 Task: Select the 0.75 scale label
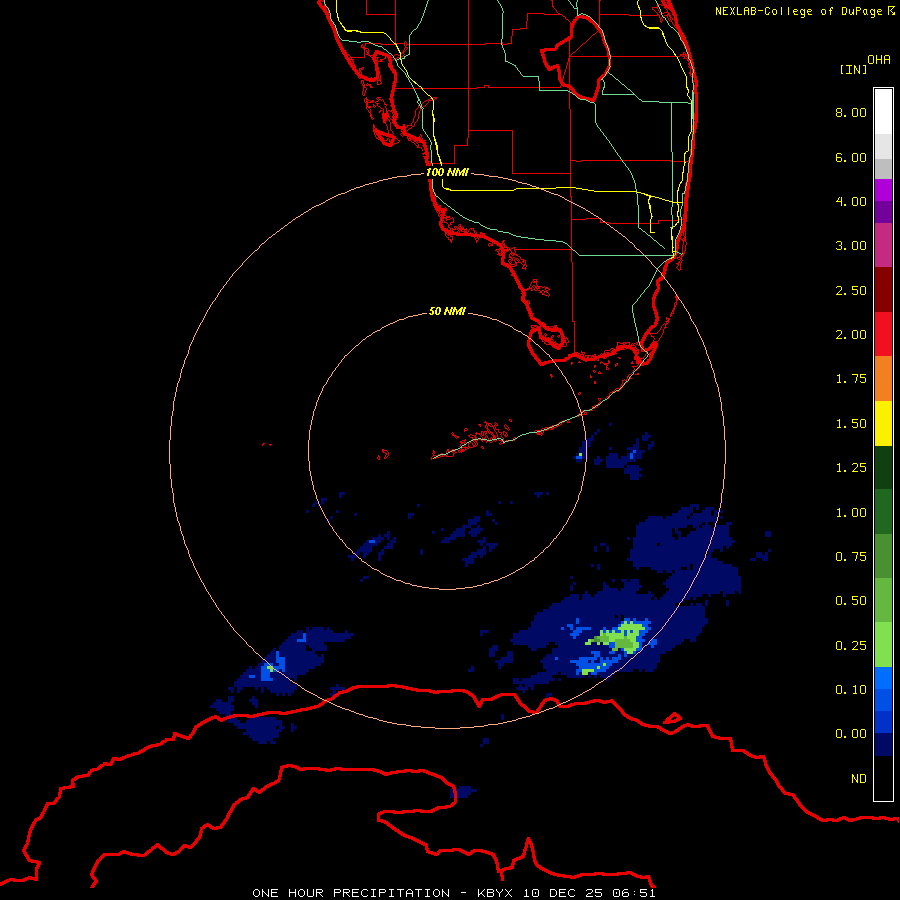(851, 557)
